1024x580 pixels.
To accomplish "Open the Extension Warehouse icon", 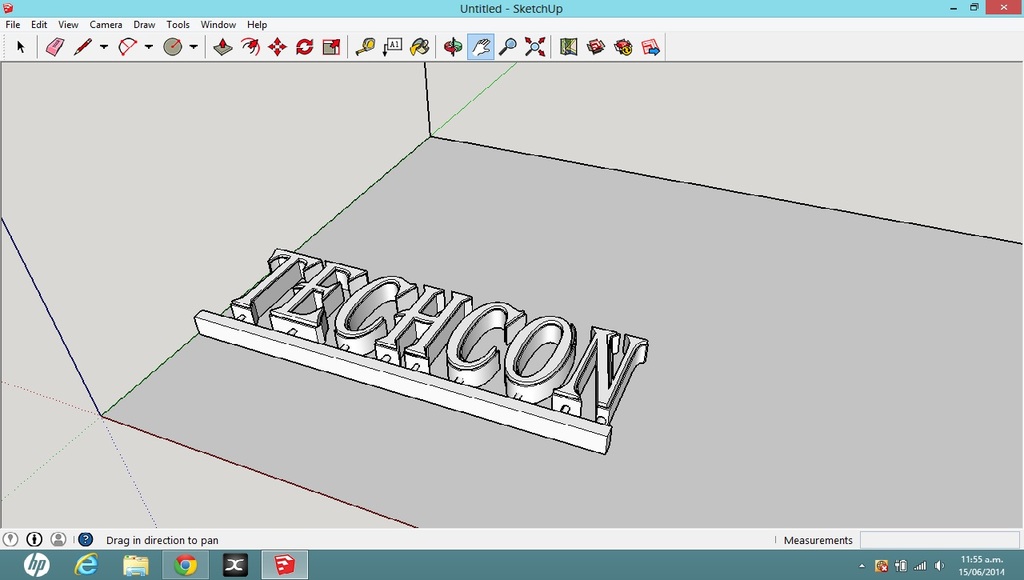I will pos(623,47).
